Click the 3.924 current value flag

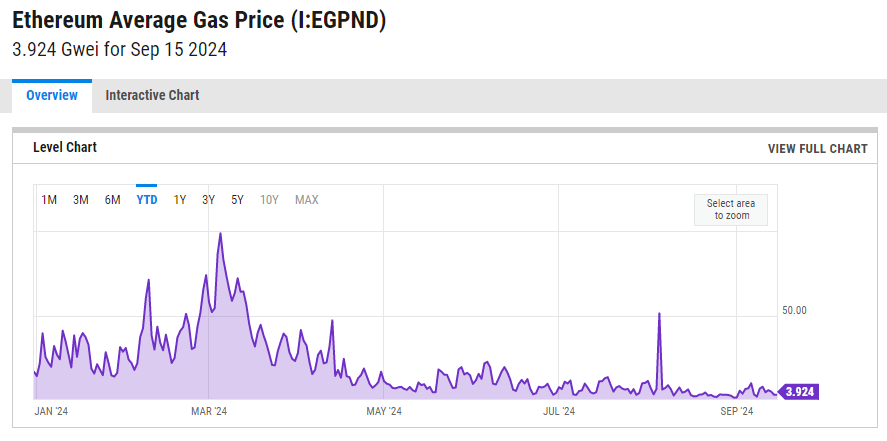[x=799, y=392]
